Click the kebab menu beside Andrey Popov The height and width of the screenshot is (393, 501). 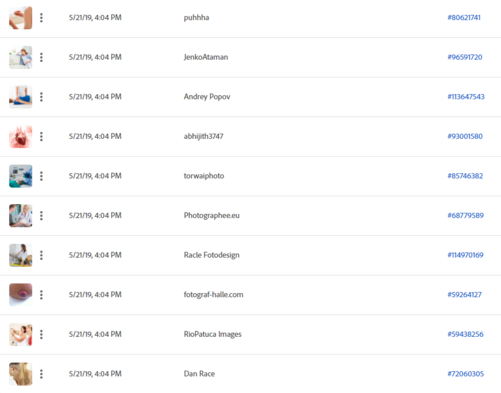tap(41, 97)
